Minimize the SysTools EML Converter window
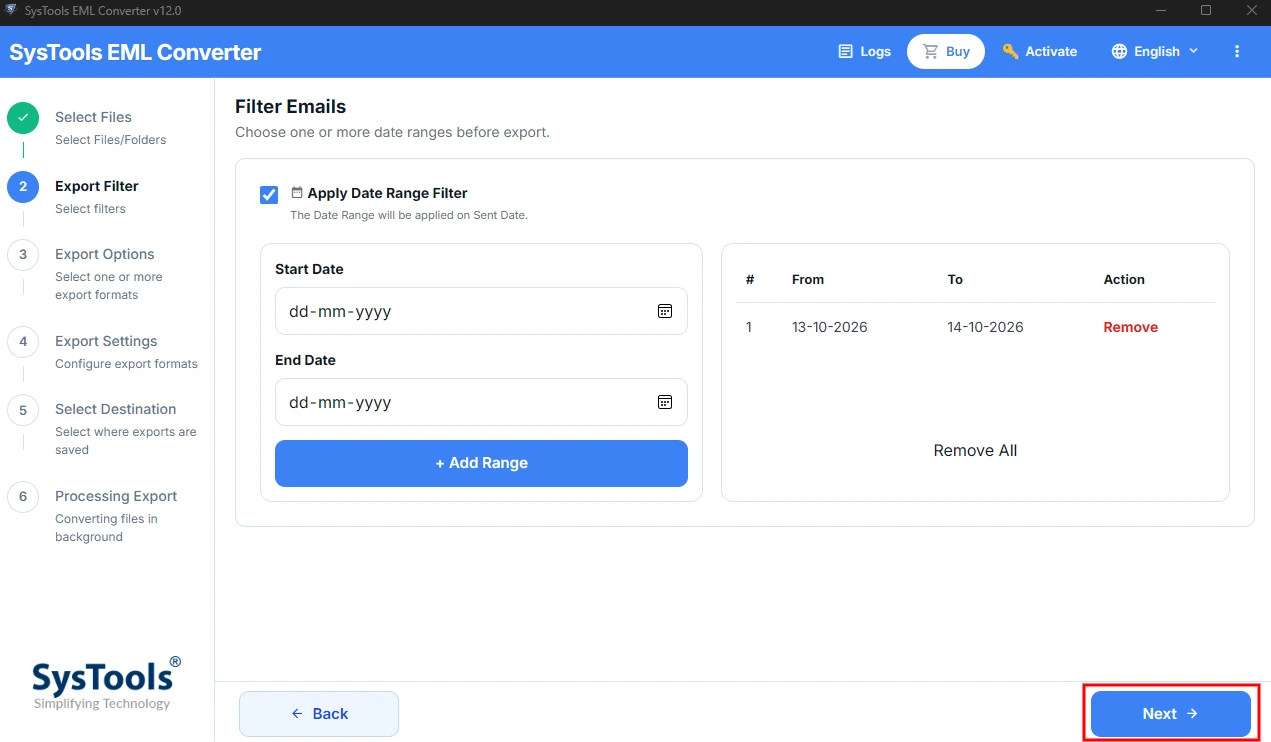Screen dimensions: 1271x742 pos(1160,11)
